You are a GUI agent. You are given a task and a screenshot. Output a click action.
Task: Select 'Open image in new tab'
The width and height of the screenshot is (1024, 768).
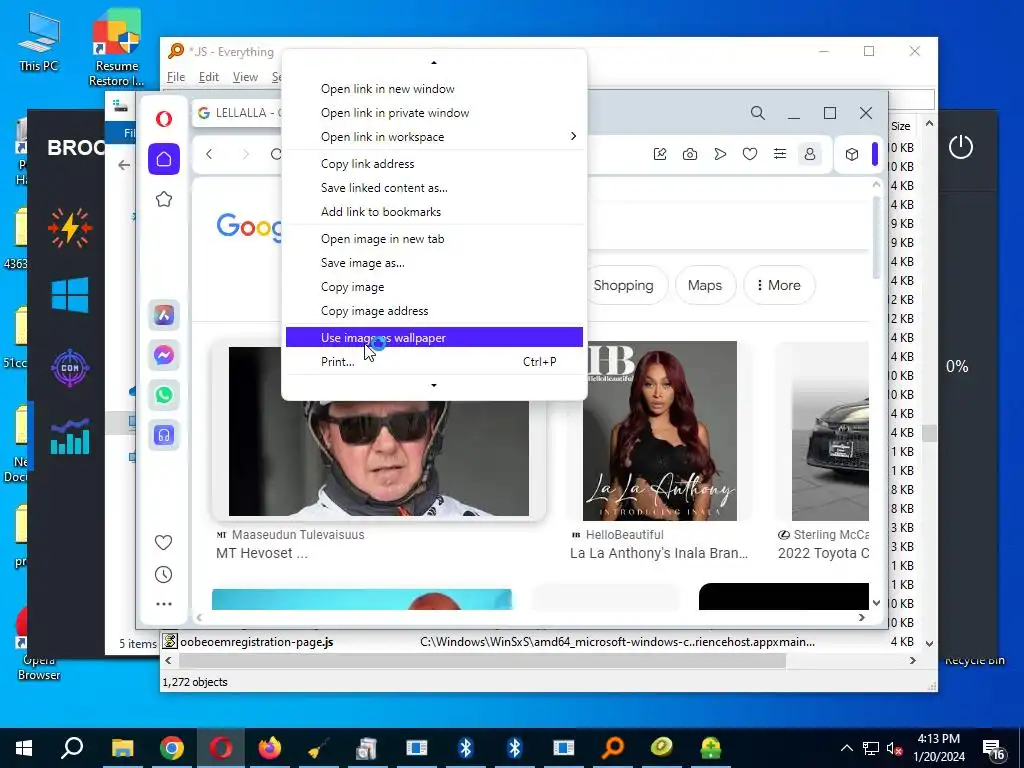click(434, 239)
